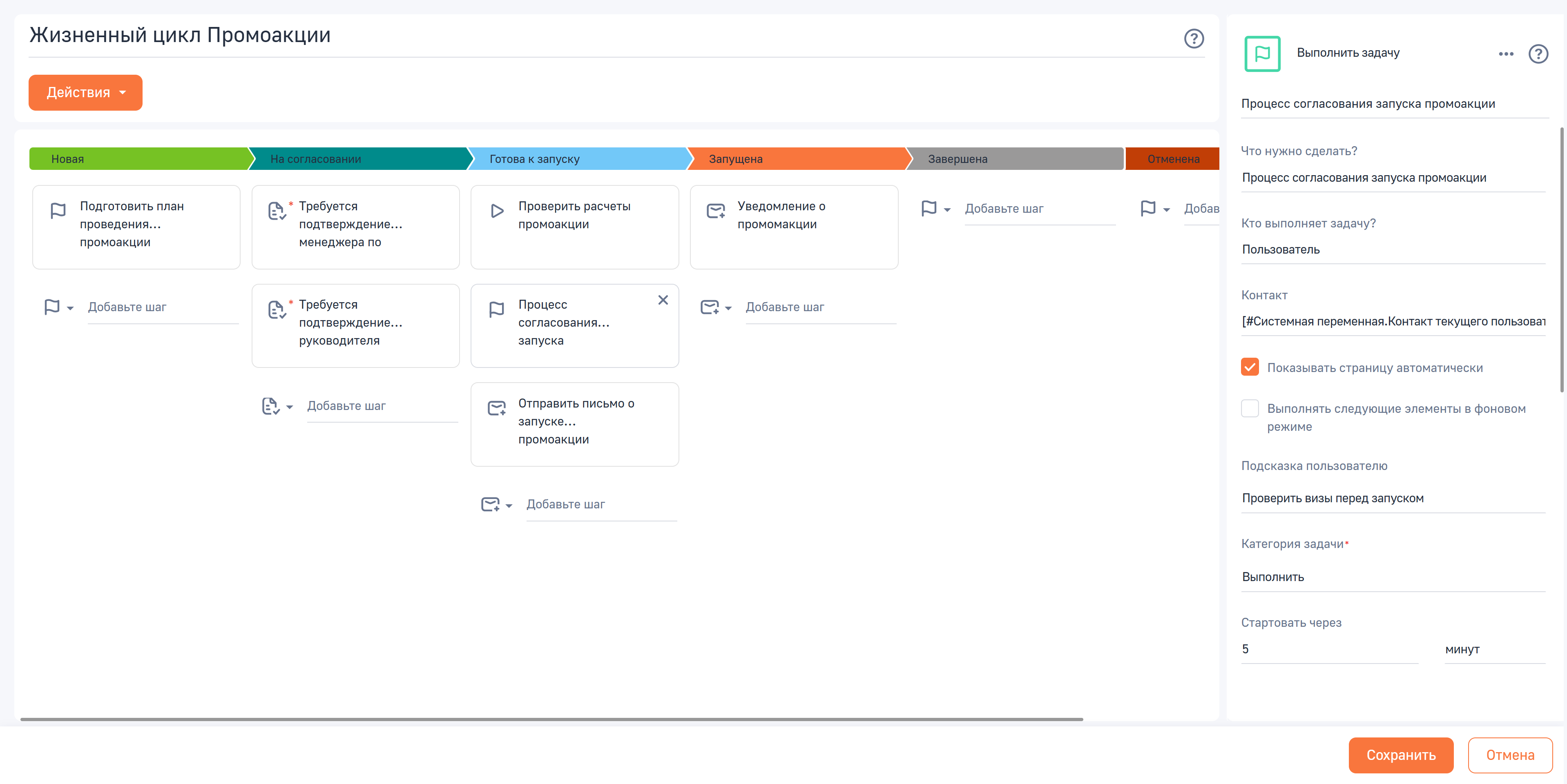Open 'Кто выполняет задачу?' Пользователь dropdown
1567x784 pixels.
coord(1393,249)
